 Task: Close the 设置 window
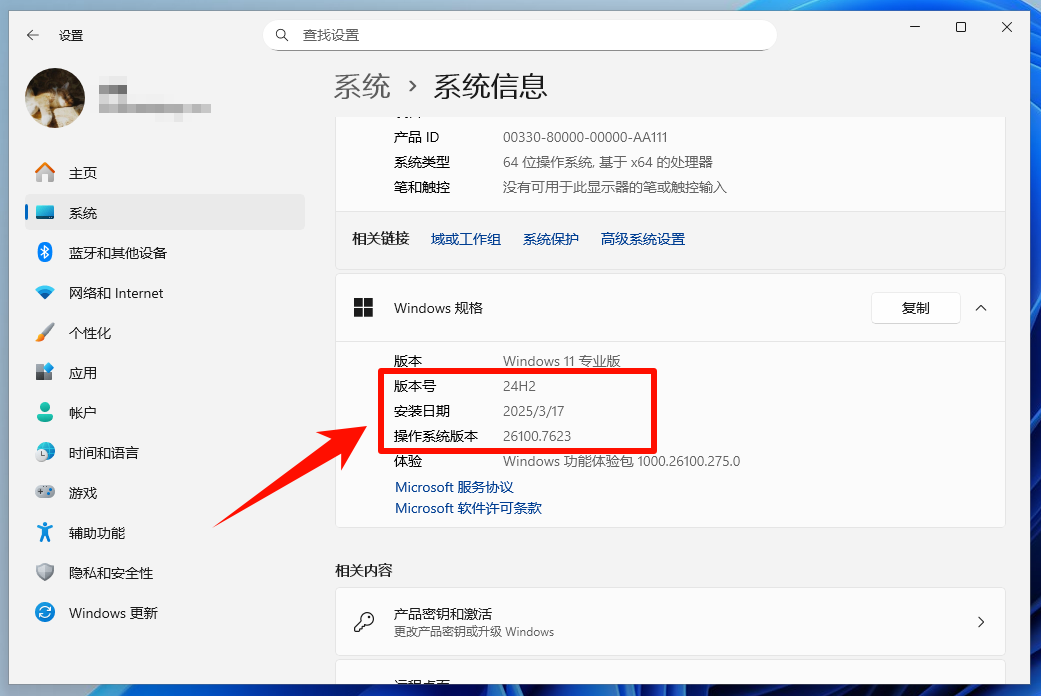[1007, 27]
